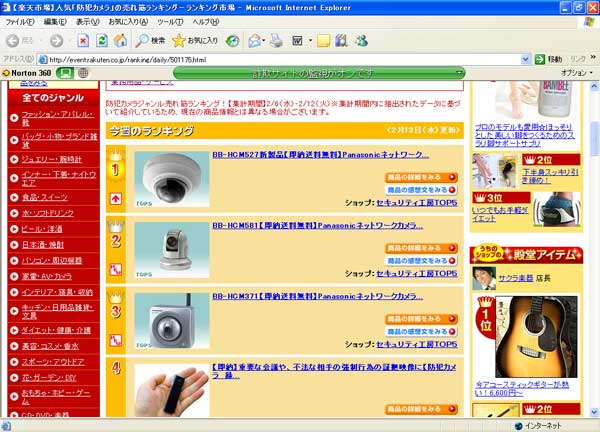600x432 pixels.
Task: Click the green Norton monitor icon
Action: pos(65,73)
